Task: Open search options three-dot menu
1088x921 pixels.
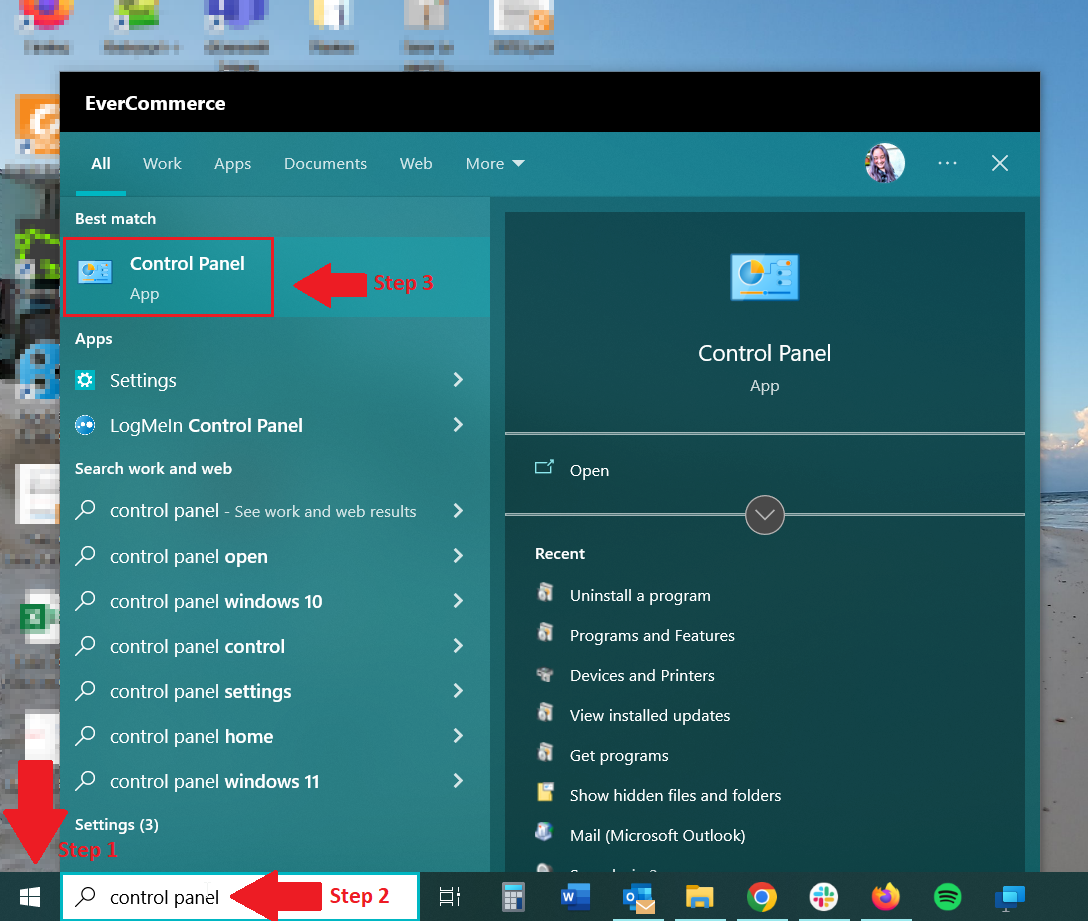Action: pyautogui.click(x=947, y=163)
